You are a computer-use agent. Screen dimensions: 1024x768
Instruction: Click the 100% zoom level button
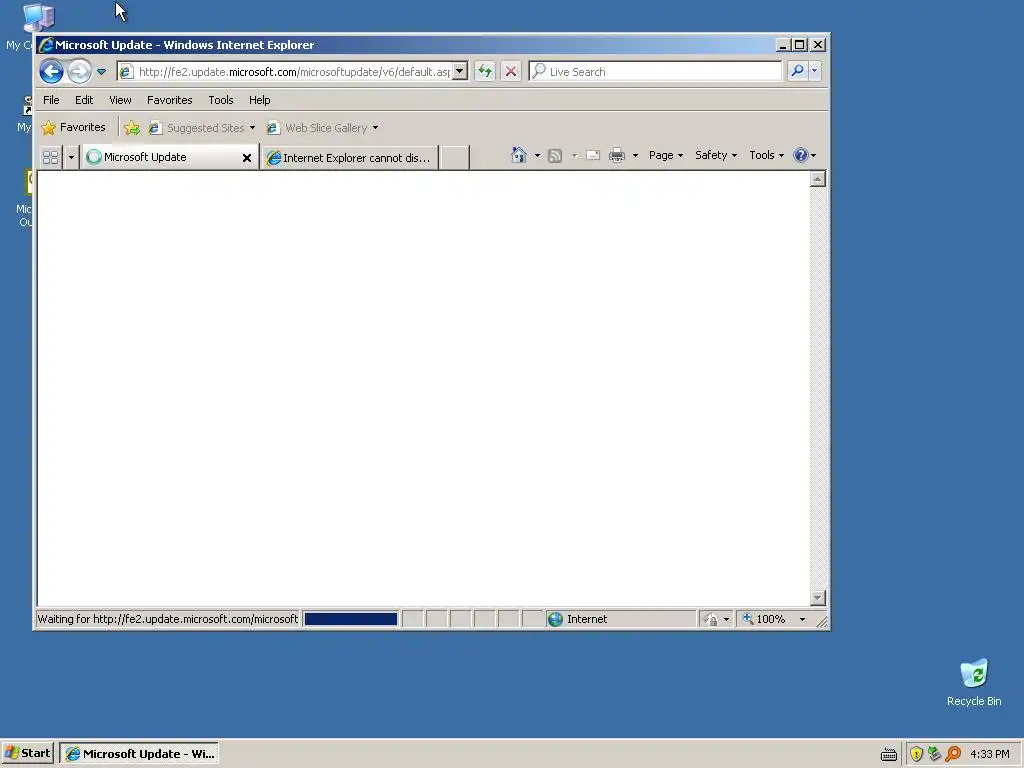764,618
